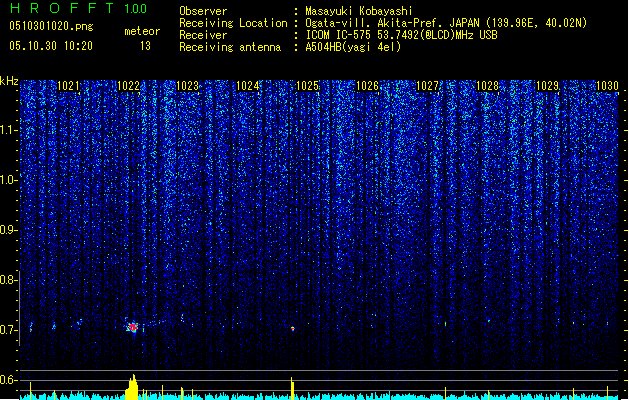629x400 pixels.
Task: Click the HROFFT 1.0.0 title text
Action: (78, 8)
